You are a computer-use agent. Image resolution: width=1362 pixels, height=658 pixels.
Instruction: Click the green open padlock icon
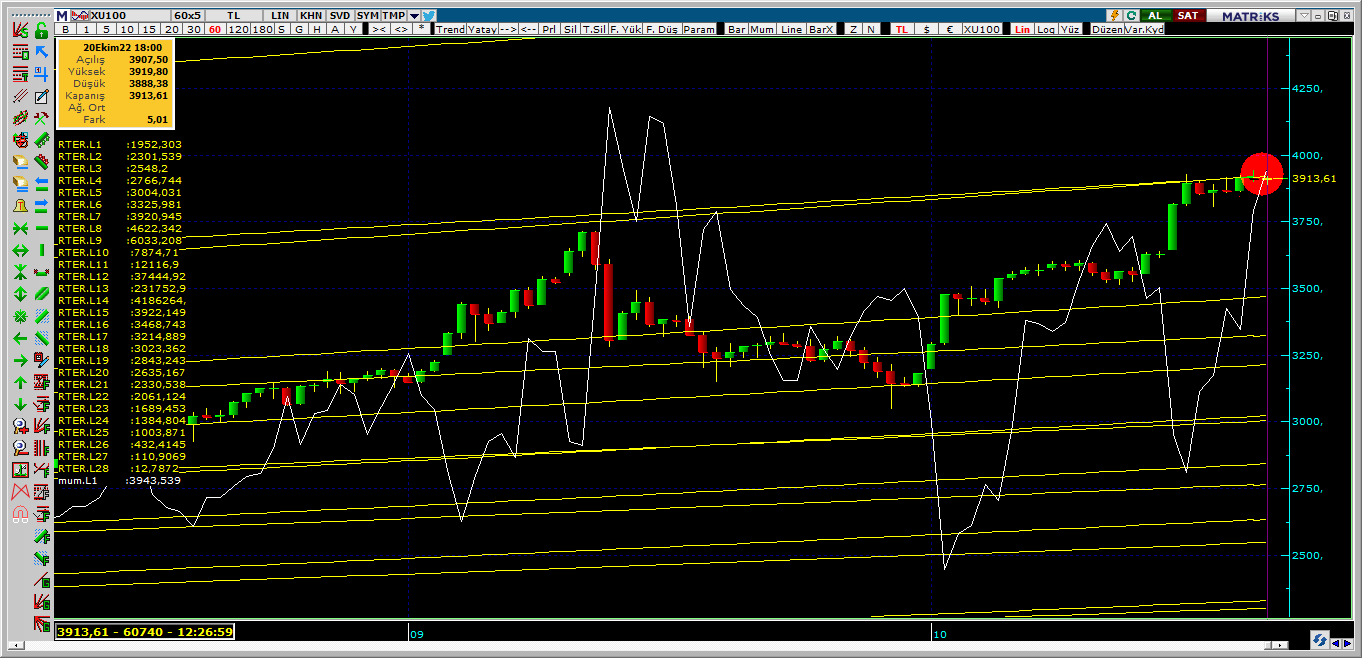(x=41, y=31)
